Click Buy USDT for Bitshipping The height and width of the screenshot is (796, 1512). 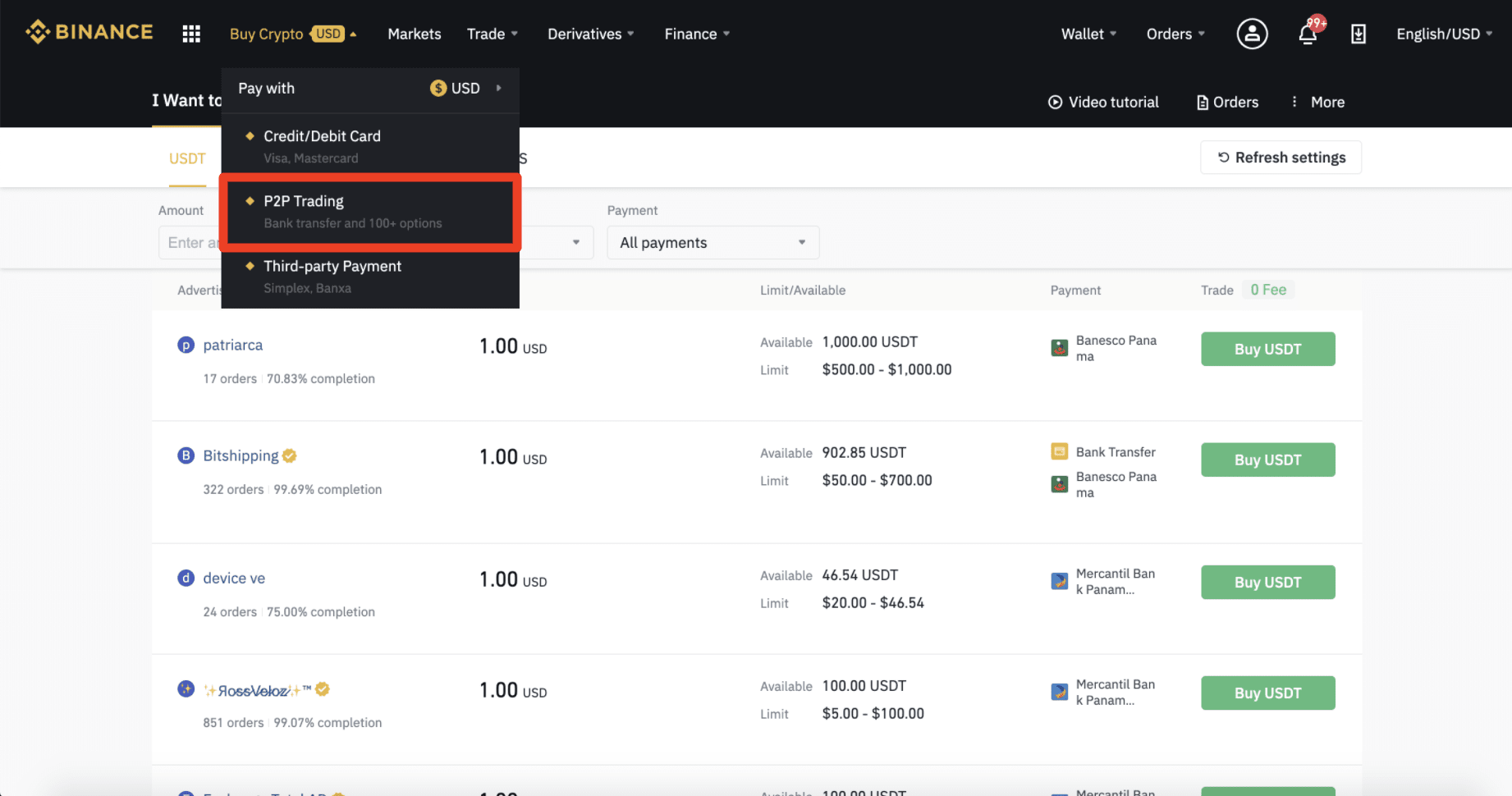1267,460
